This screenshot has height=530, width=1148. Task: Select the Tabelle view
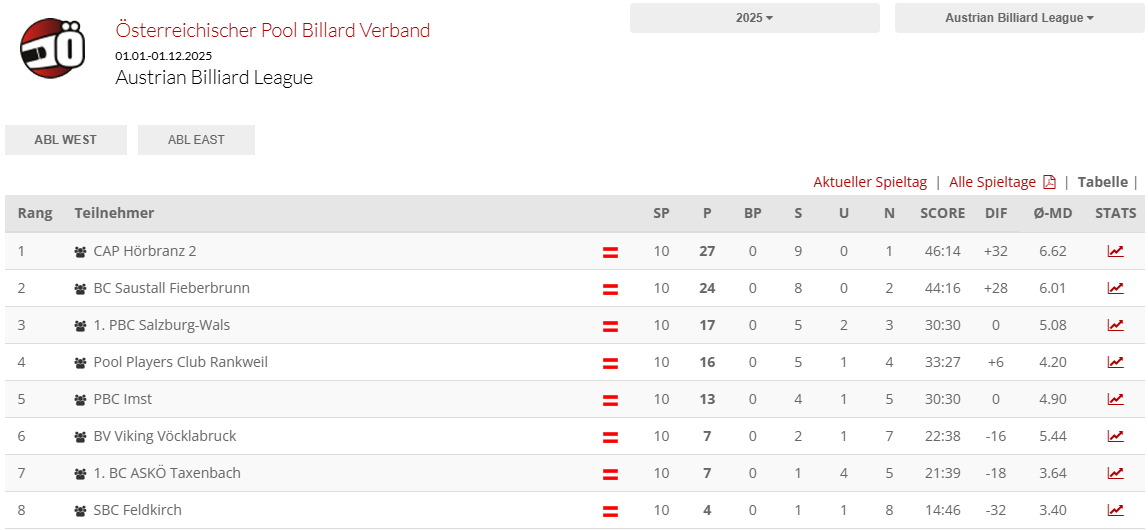[1102, 182]
